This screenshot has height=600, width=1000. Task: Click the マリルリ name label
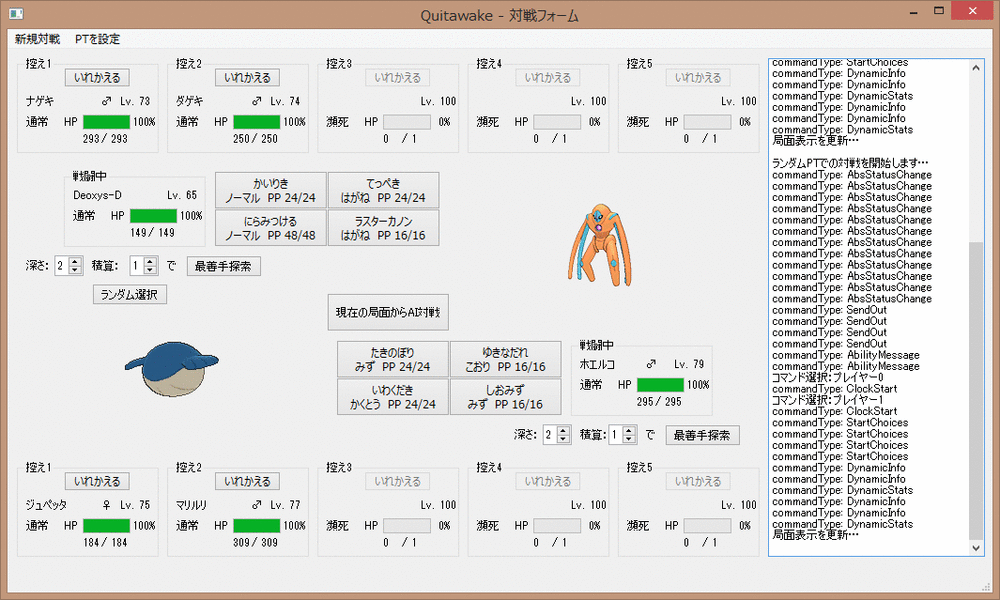(191, 505)
